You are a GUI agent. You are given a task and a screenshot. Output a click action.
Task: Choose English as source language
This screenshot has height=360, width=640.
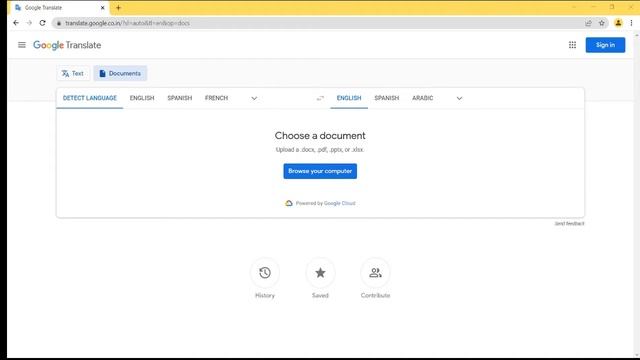pyautogui.click(x=142, y=98)
